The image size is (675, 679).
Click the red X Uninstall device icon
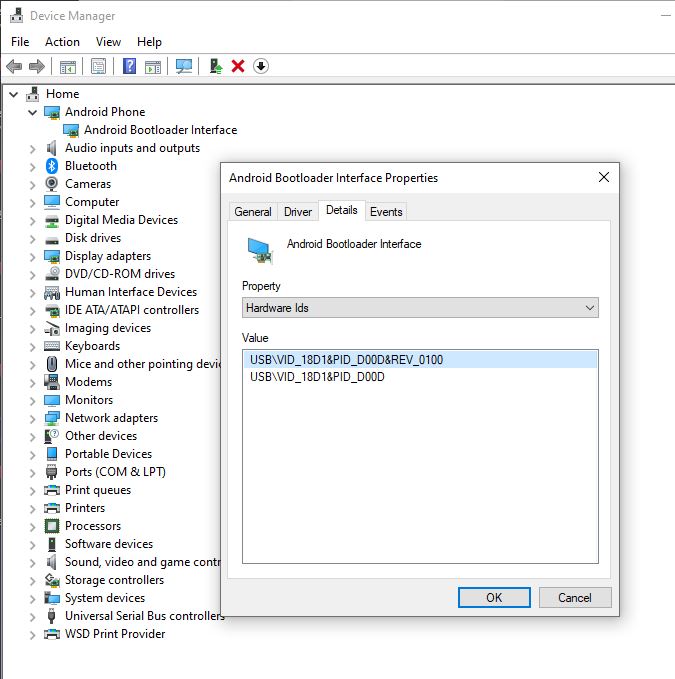point(238,66)
